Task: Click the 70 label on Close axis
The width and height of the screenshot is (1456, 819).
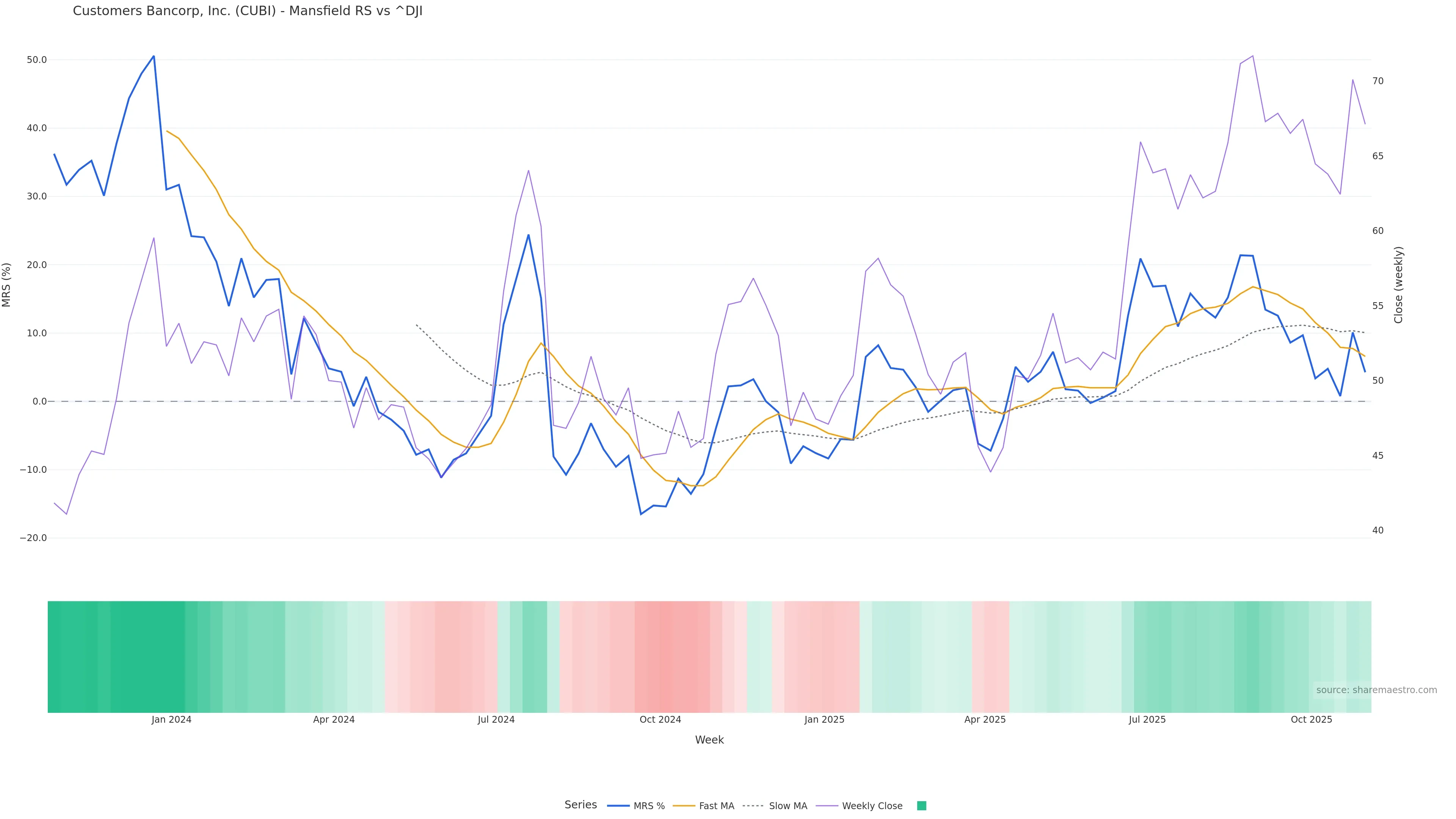Action: [x=1378, y=82]
